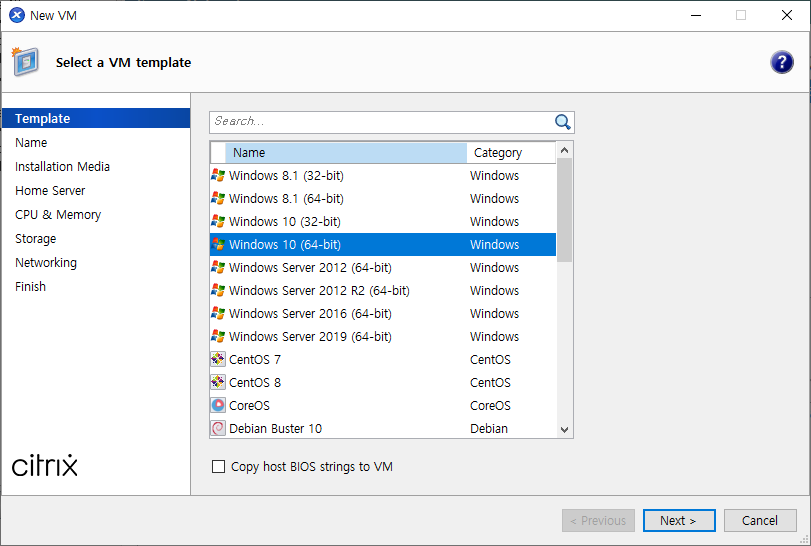This screenshot has width=811, height=546.
Task: Click the Debian category cell
Action: click(489, 429)
